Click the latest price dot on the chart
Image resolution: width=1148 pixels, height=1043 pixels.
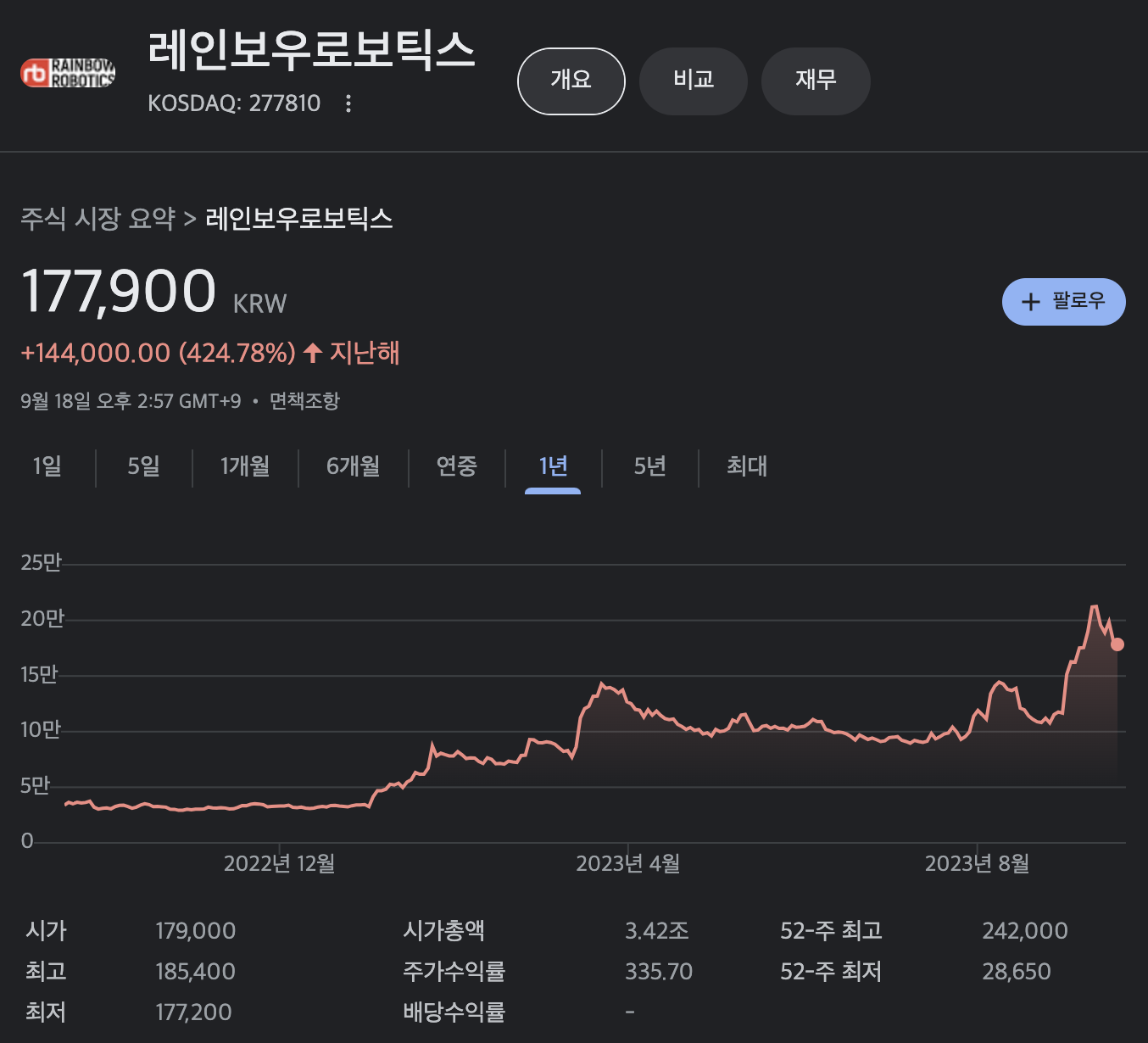[1117, 644]
